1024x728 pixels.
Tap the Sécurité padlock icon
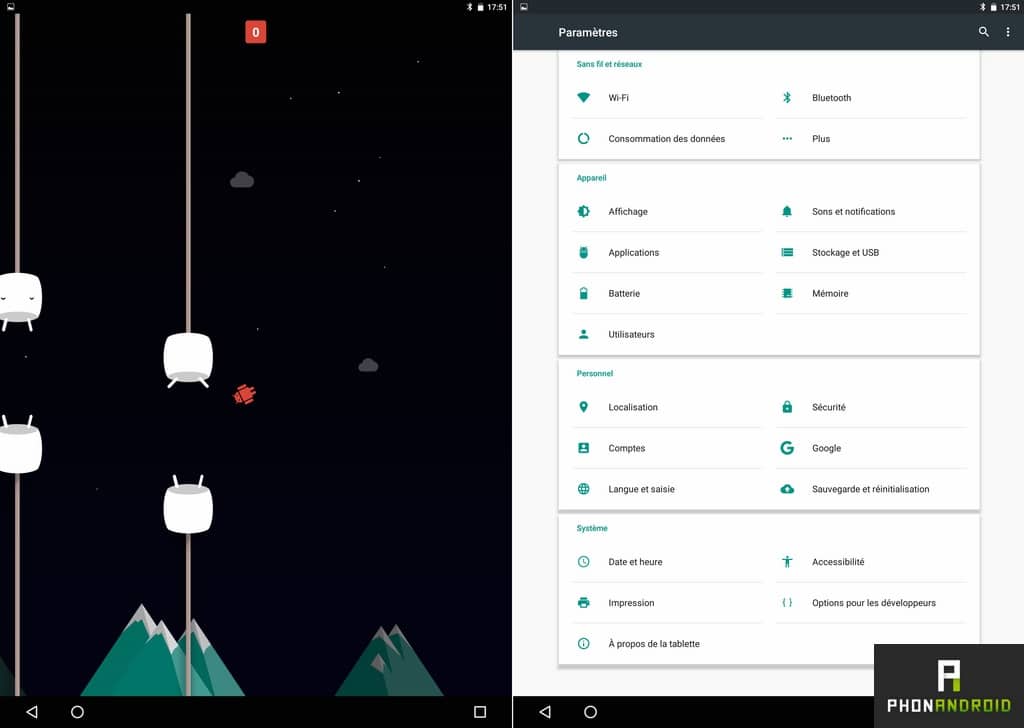787,407
